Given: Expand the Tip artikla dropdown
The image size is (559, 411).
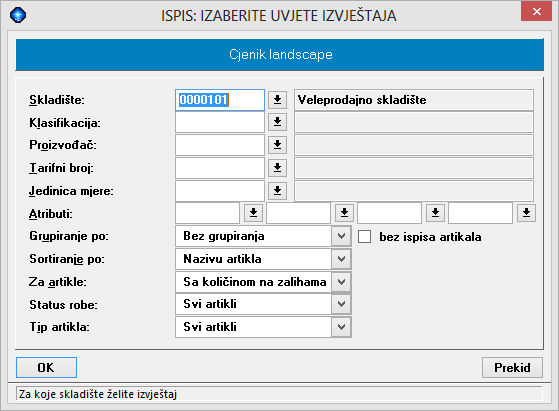Looking at the screenshot, I should [341, 327].
